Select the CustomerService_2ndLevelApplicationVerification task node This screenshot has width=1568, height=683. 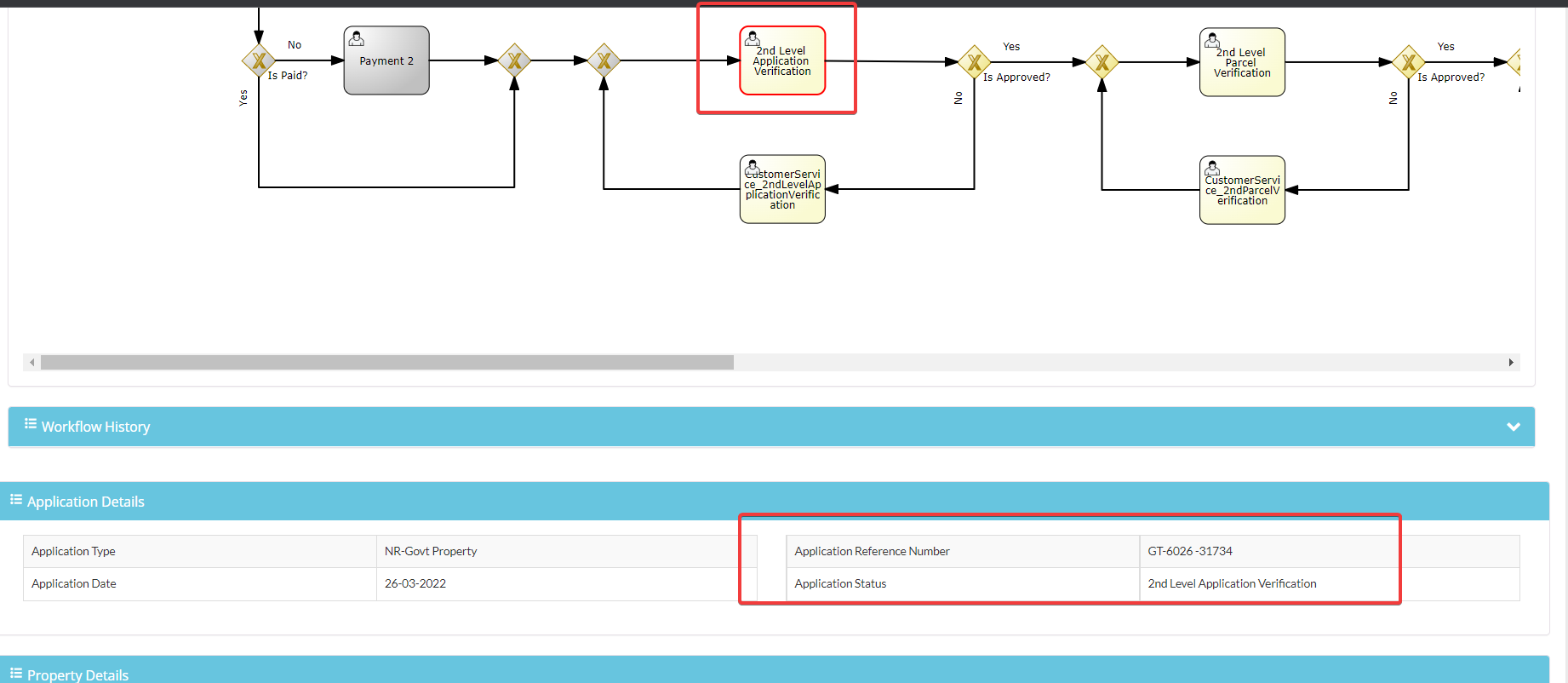782,189
